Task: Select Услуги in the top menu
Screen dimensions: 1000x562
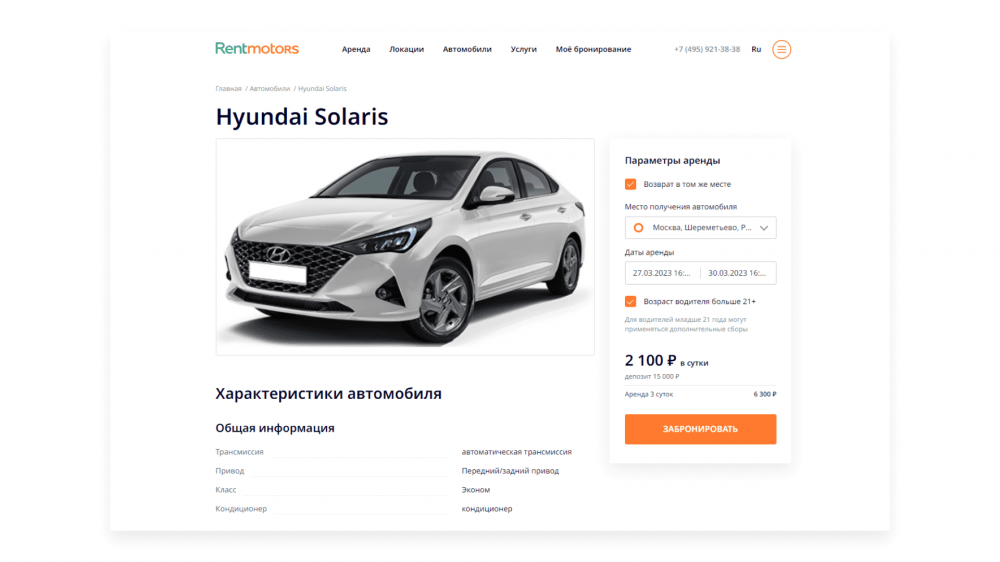Action: click(x=524, y=49)
